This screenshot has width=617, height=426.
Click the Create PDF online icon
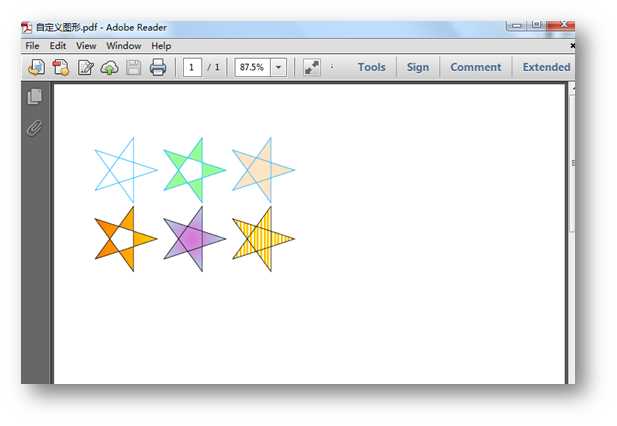[x=61, y=68]
